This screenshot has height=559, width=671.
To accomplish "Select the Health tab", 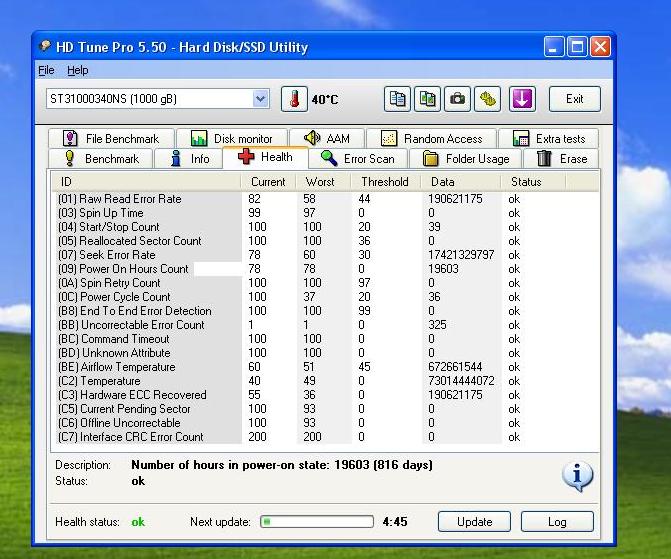I will pyautogui.click(x=265, y=157).
